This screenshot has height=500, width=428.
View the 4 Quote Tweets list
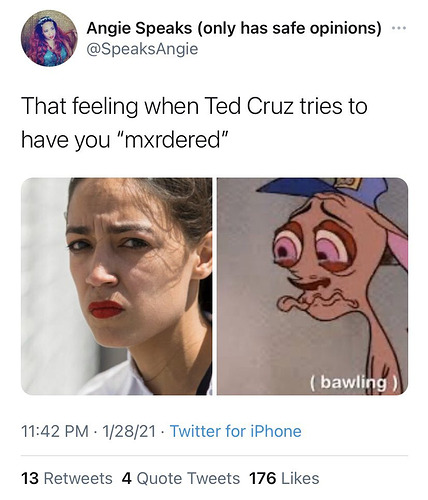(181, 478)
